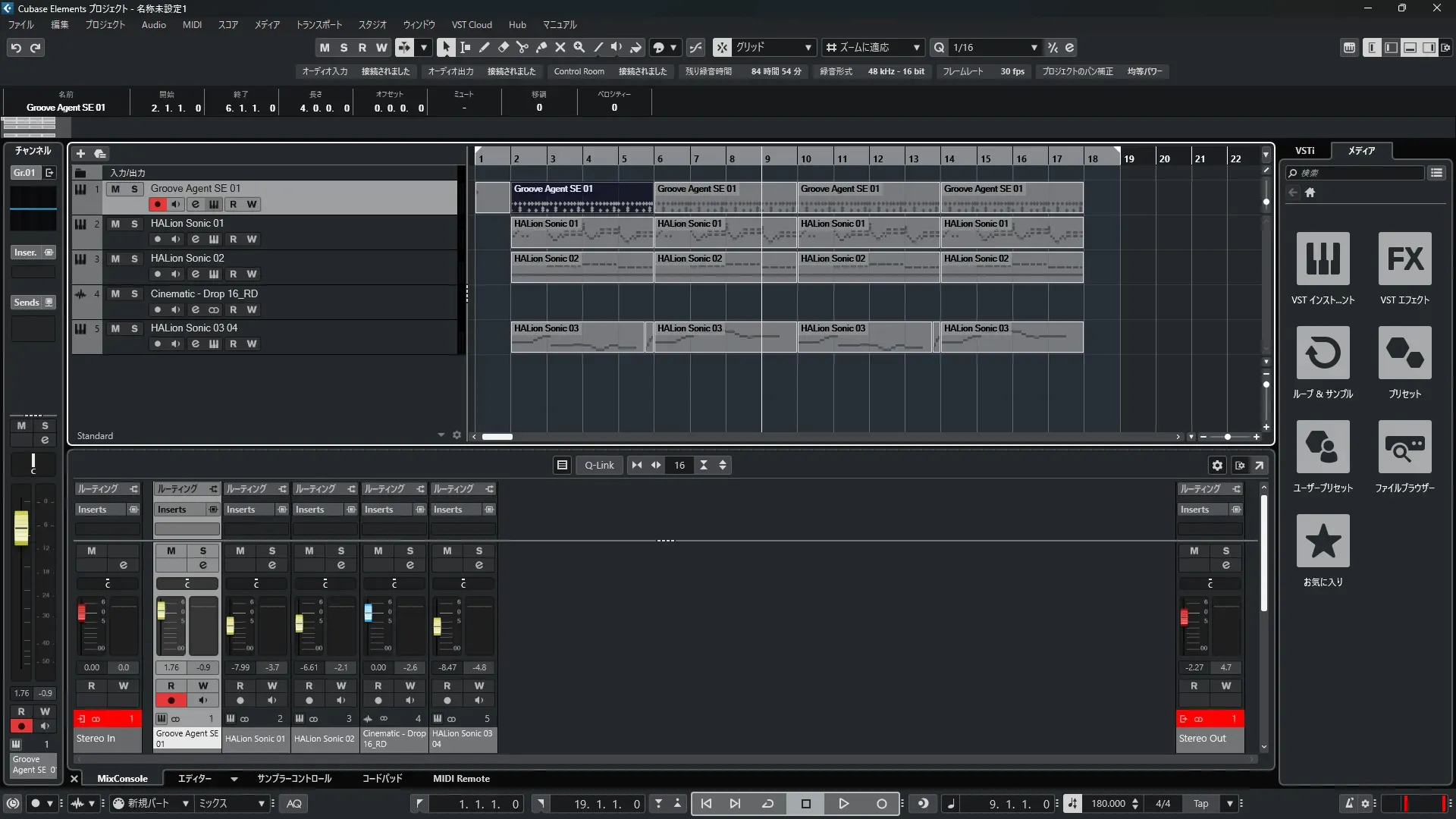Mute the HALion Sonic 01 track

tap(115, 224)
